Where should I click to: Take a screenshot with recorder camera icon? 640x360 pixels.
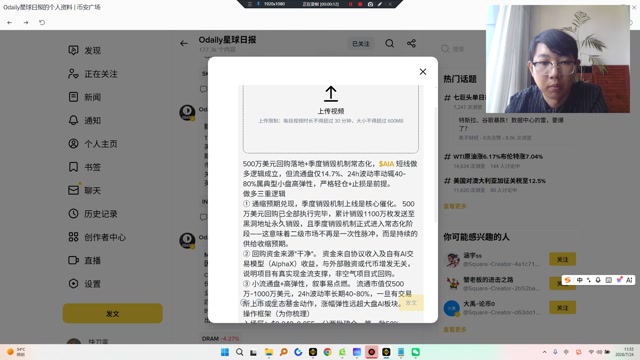pyautogui.click(x=370, y=4)
